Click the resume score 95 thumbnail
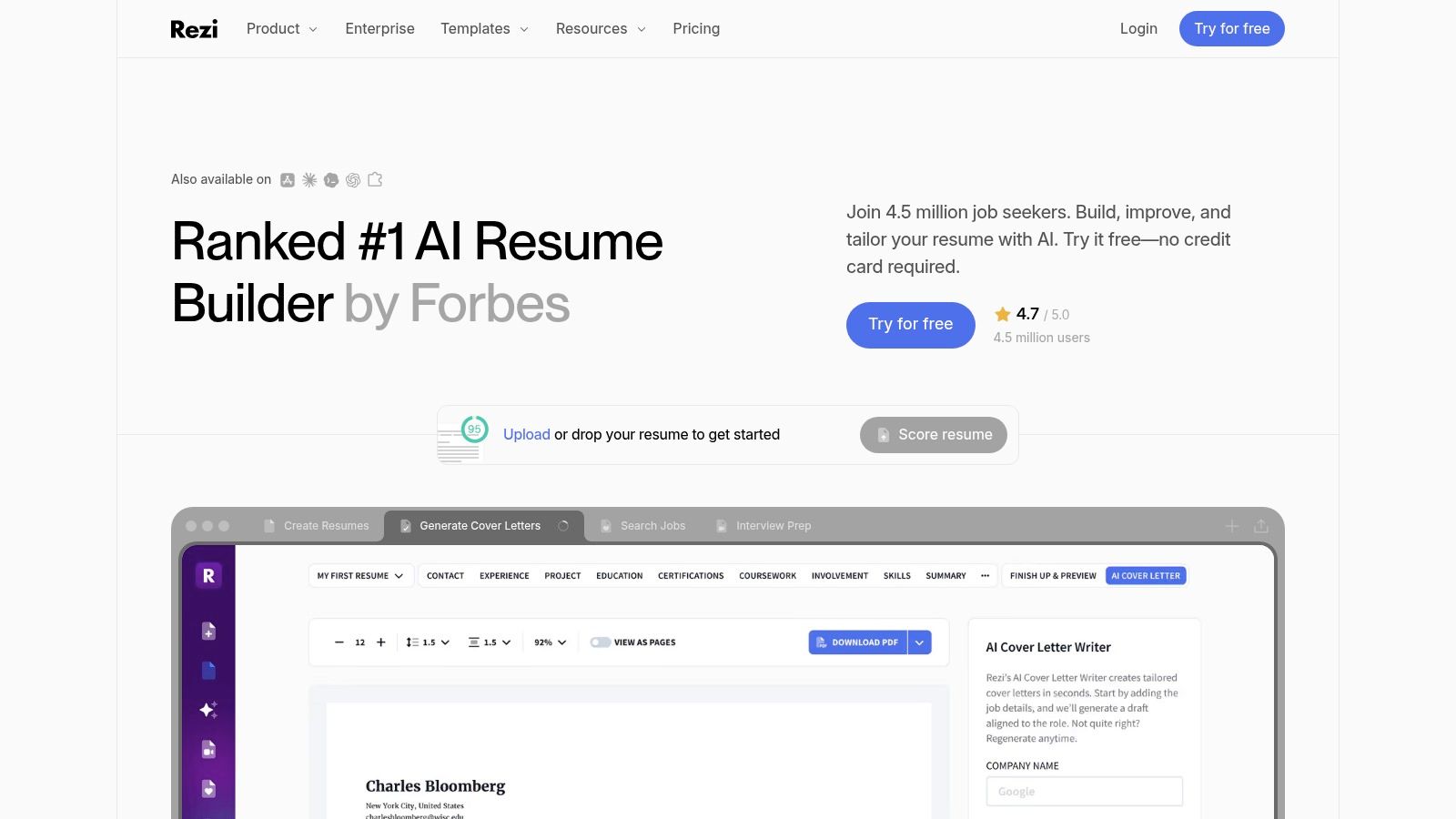Viewport: 1456px width, 819px height. click(x=462, y=439)
